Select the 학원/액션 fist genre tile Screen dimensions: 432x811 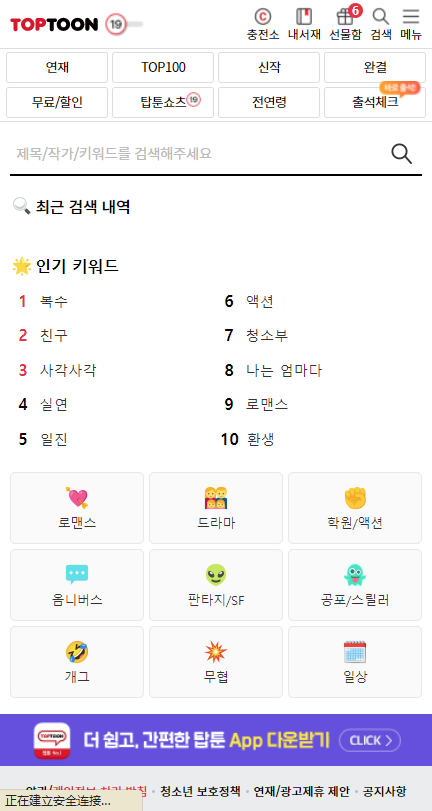tap(355, 508)
